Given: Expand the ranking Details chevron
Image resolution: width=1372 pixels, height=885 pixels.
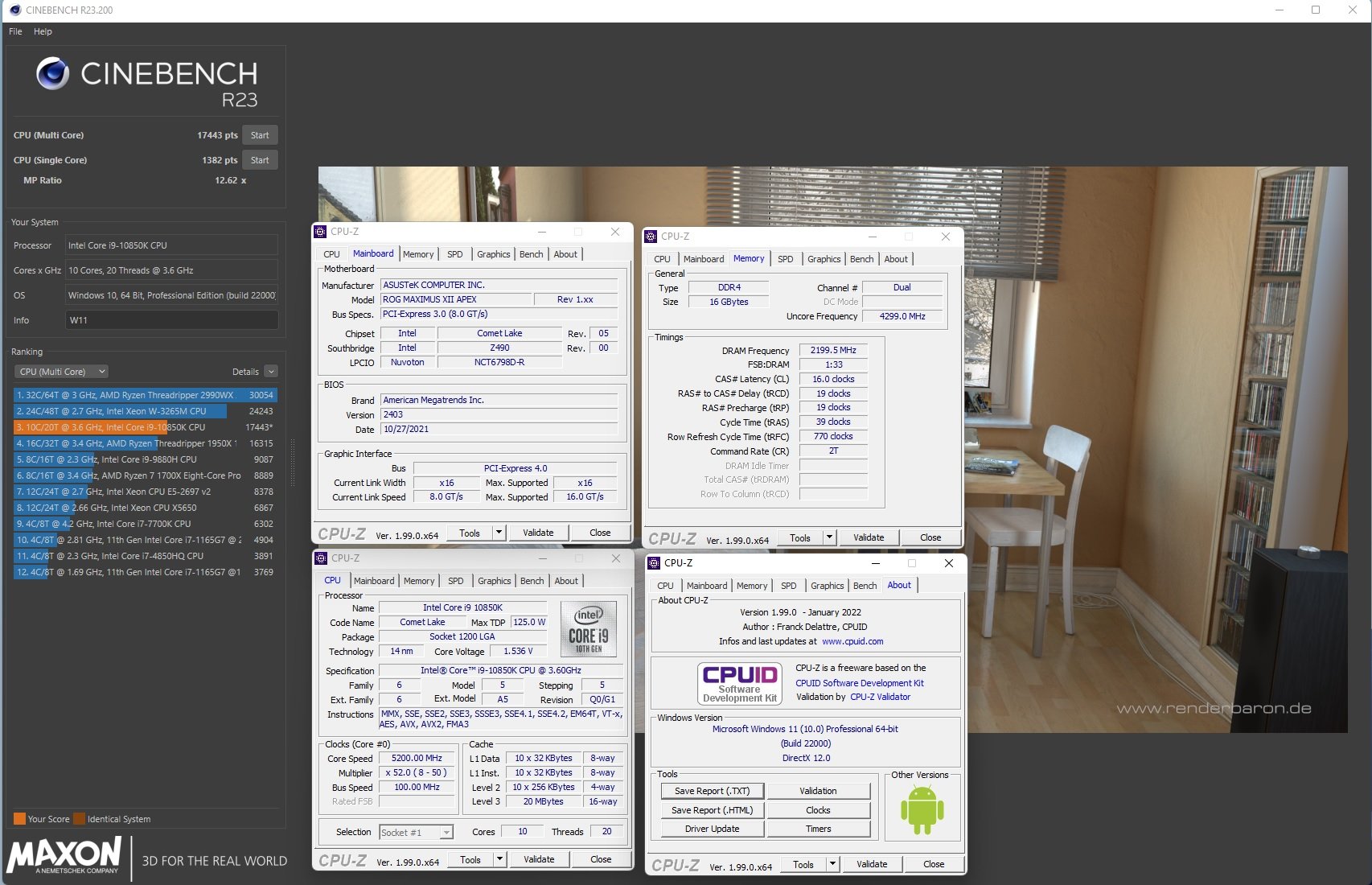Looking at the screenshot, I should tap(271, 372).
